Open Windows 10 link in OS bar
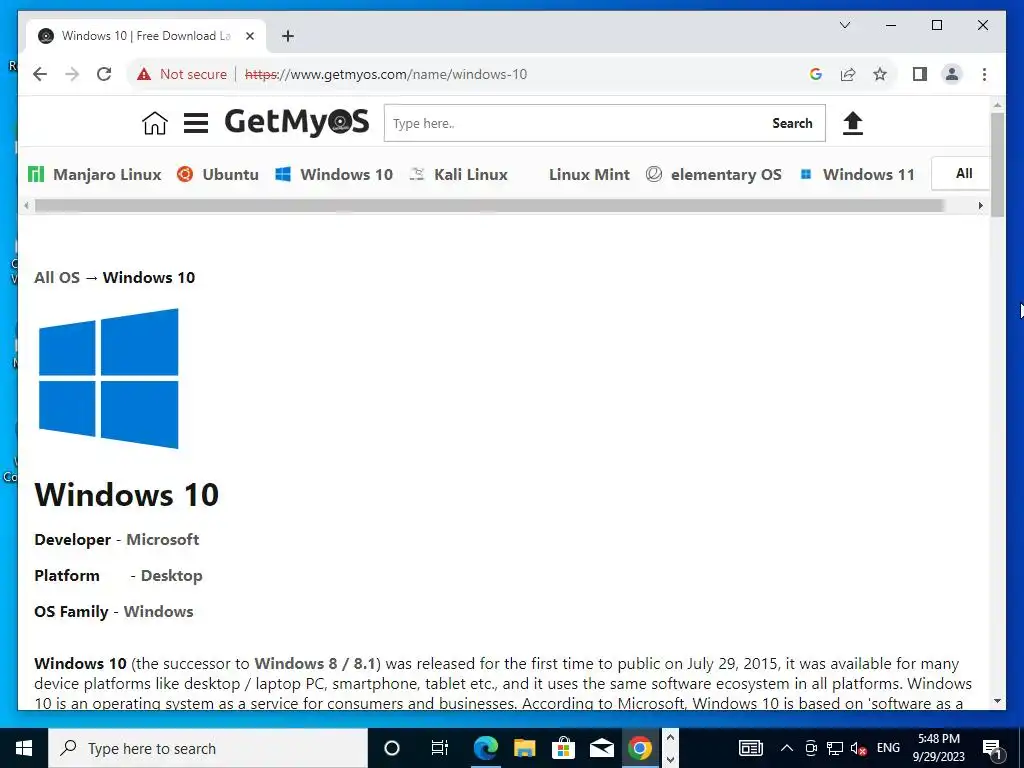 click(x=334, y=174)
